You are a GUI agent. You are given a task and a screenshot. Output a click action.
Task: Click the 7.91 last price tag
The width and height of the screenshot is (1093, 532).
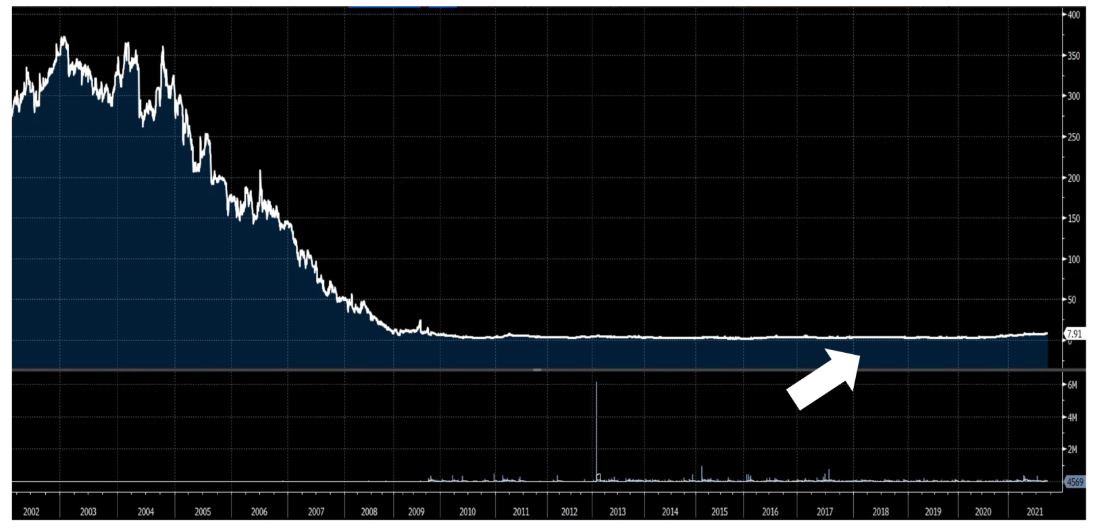(1074, 334)
